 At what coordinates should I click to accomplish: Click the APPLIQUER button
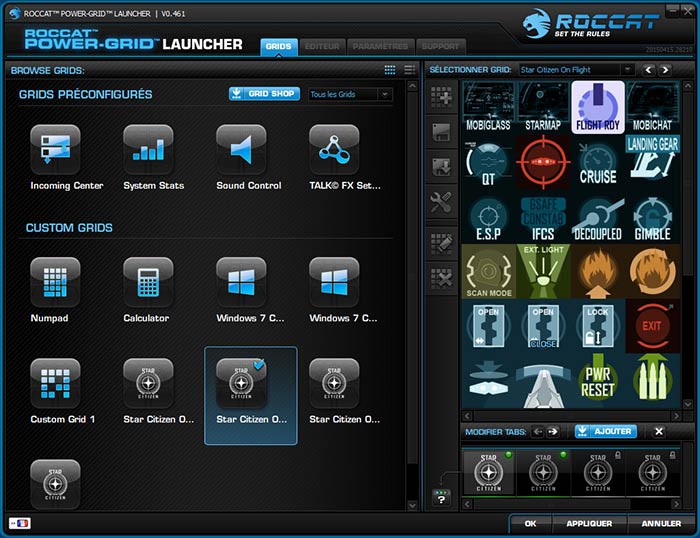click(x=589, y=523)
